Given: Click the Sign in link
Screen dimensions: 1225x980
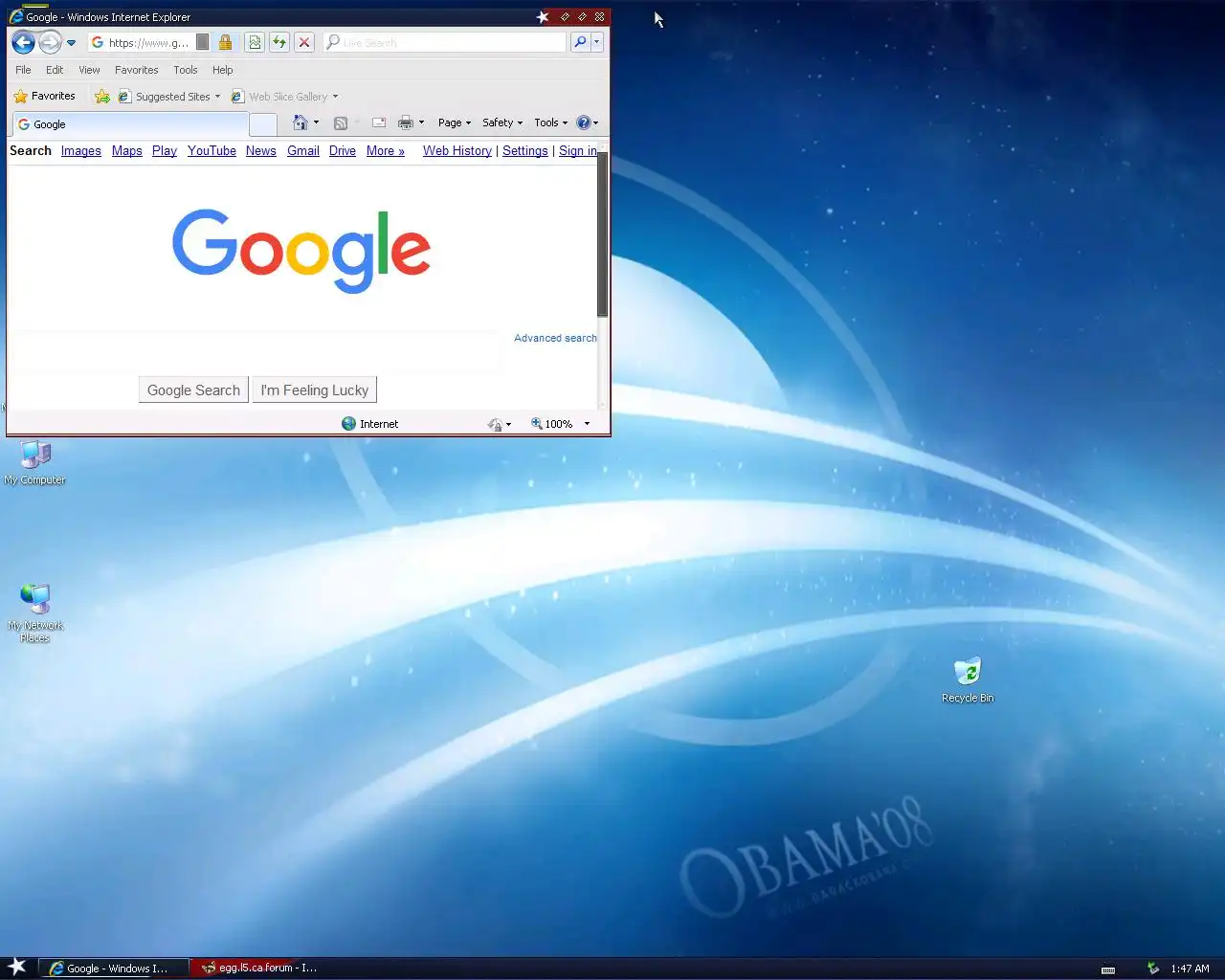Looking at the screenshot, I should point(577,151).
